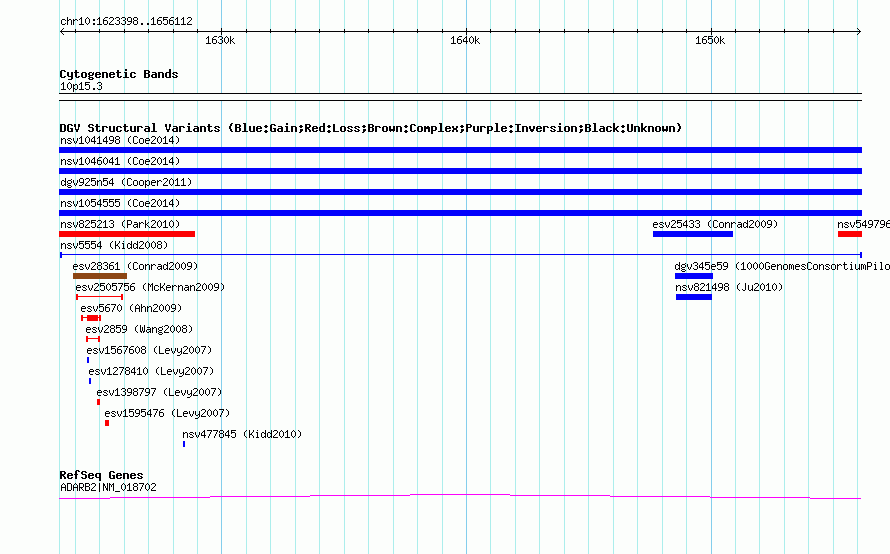Viewport: 890px width, 554px height.
Task: Open the esv1567608 (Levy2007) label
Action: click(149, 350)
